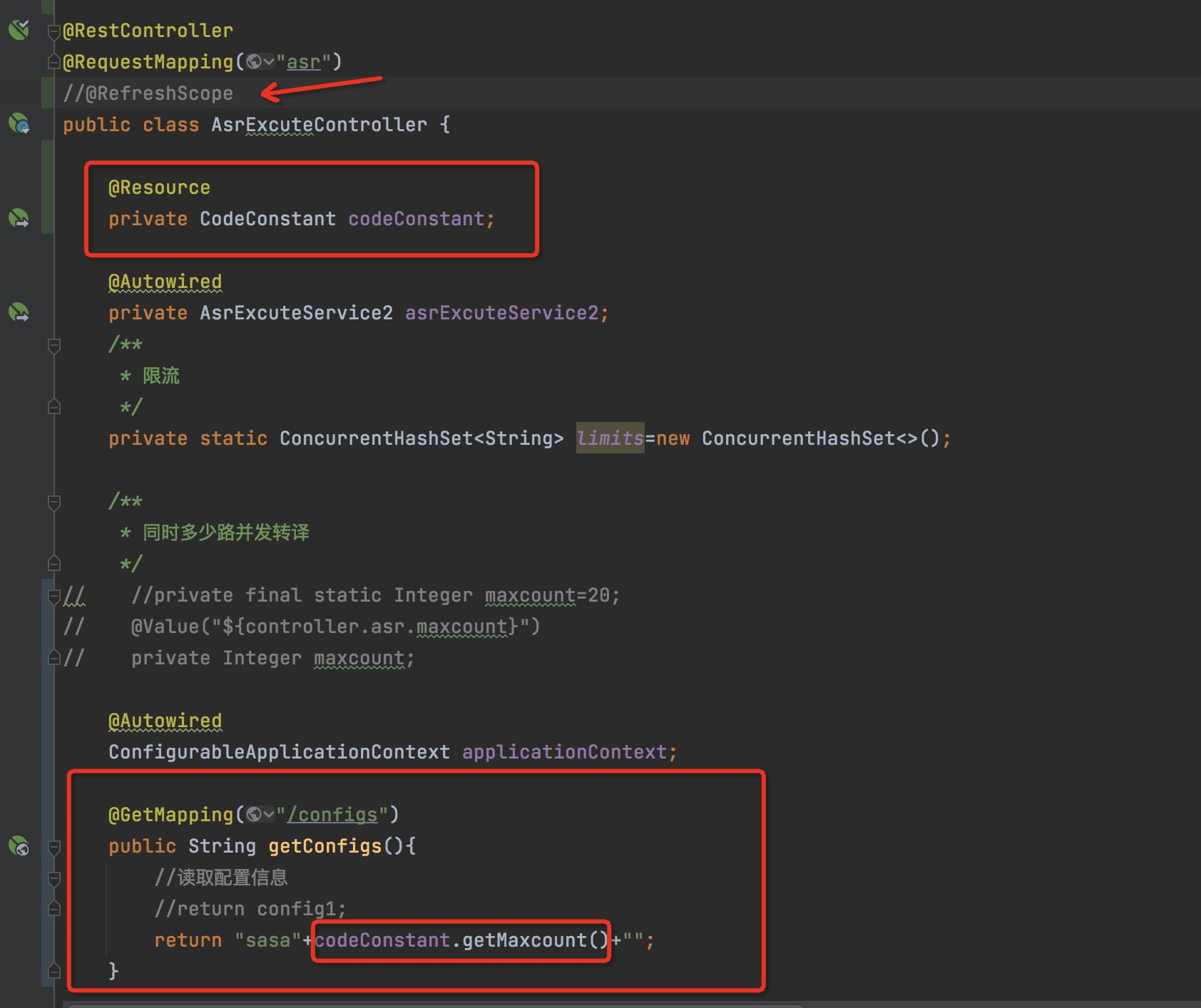This screenshot has height=1008, width=1201.
Task: Click the ConcurrentHashSet<String> type
Action: tap(421, 438)
